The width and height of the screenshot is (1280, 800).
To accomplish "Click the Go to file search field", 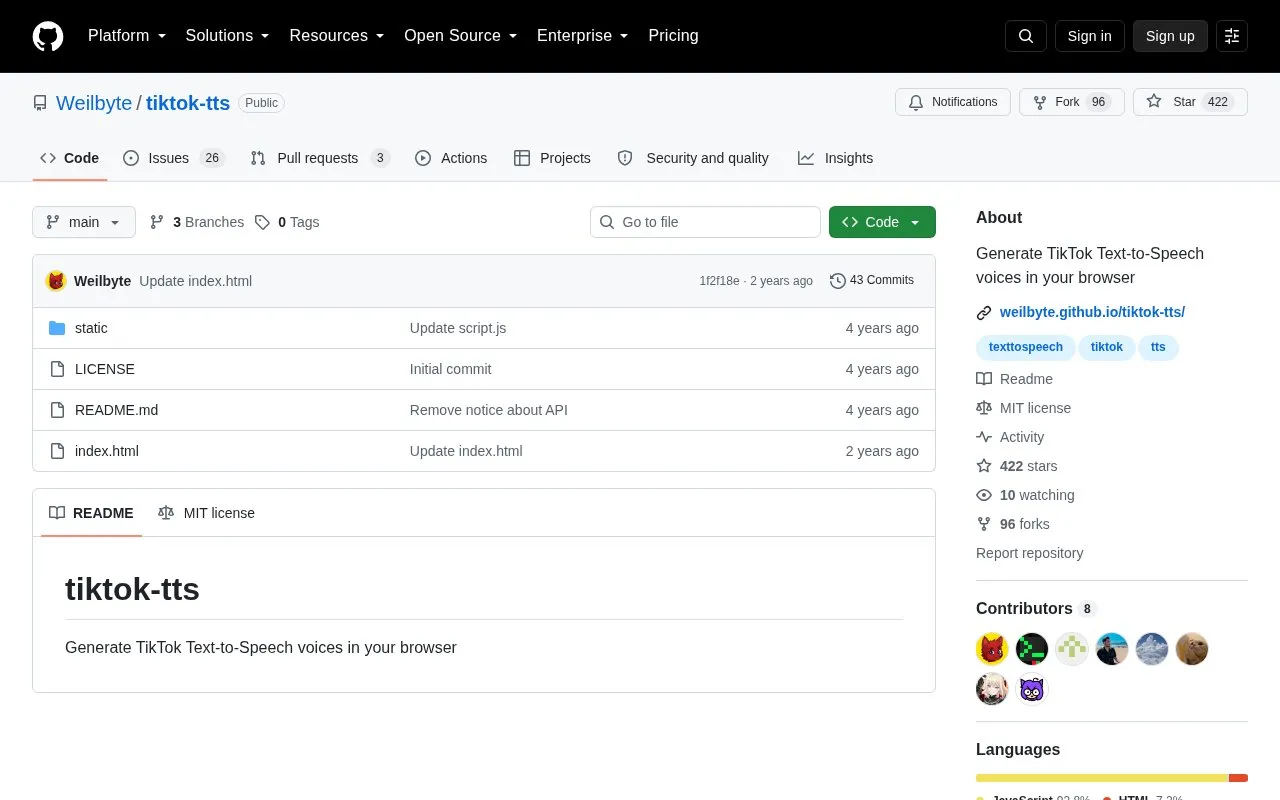I will click(x=705, y=222).
